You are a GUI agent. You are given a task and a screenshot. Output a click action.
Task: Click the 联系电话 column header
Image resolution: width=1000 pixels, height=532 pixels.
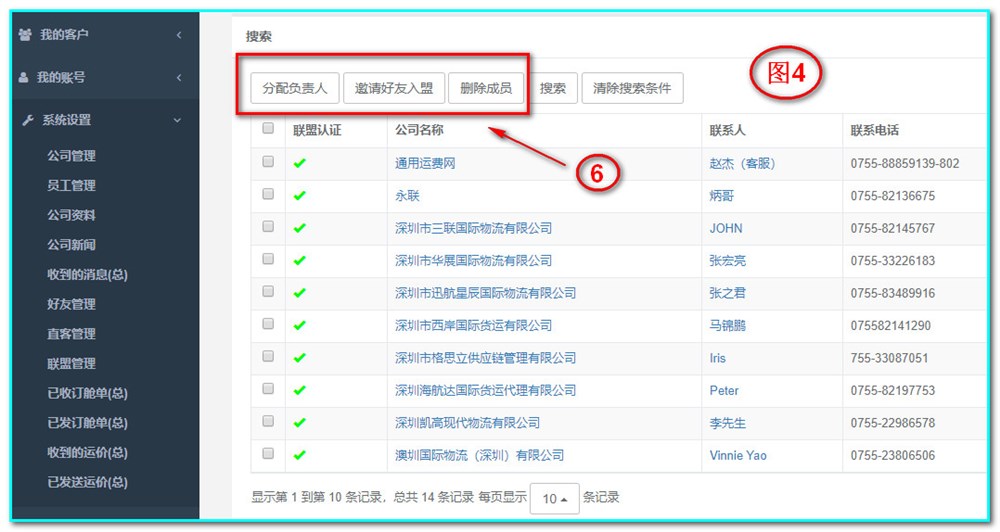pos(874,130)
